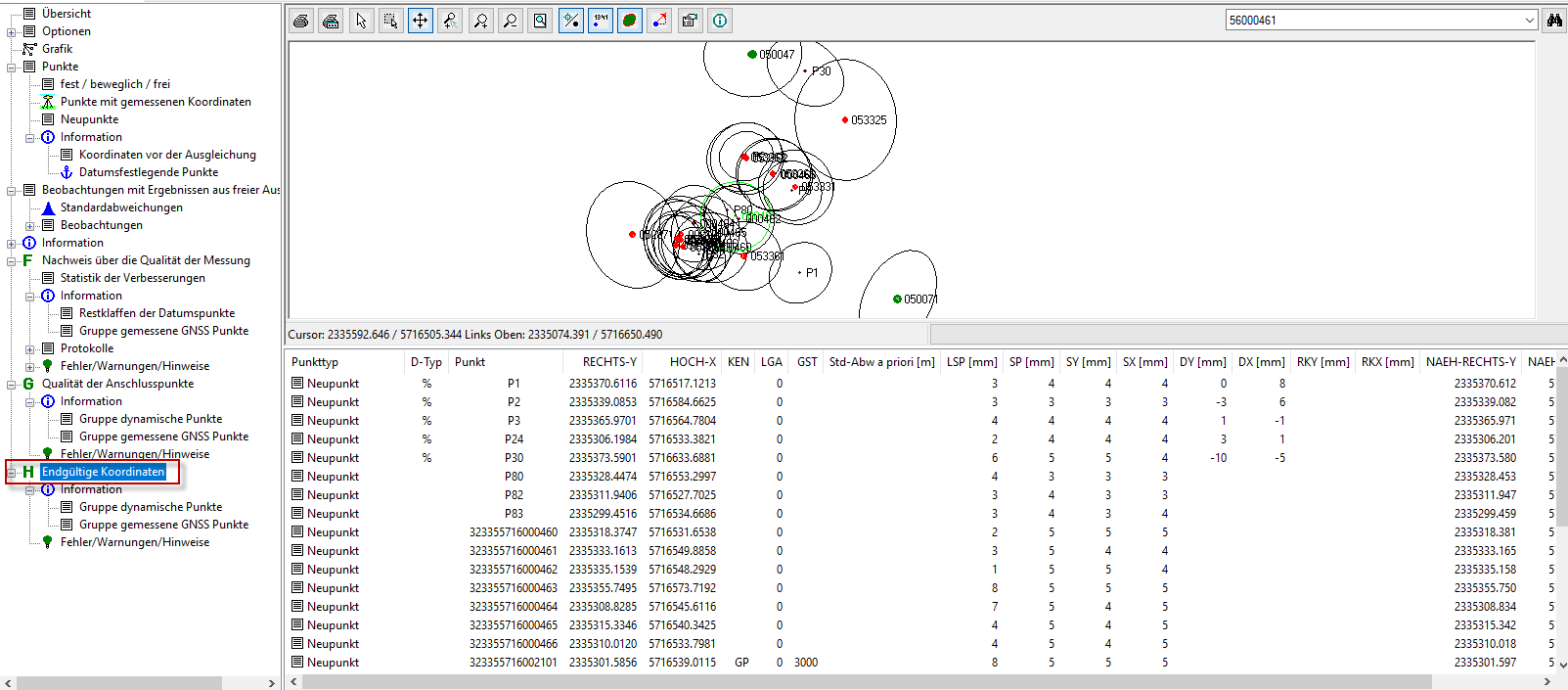Toggle point number labels display
This screenshot has height=690, width=1568.
(x=601, y=21)
